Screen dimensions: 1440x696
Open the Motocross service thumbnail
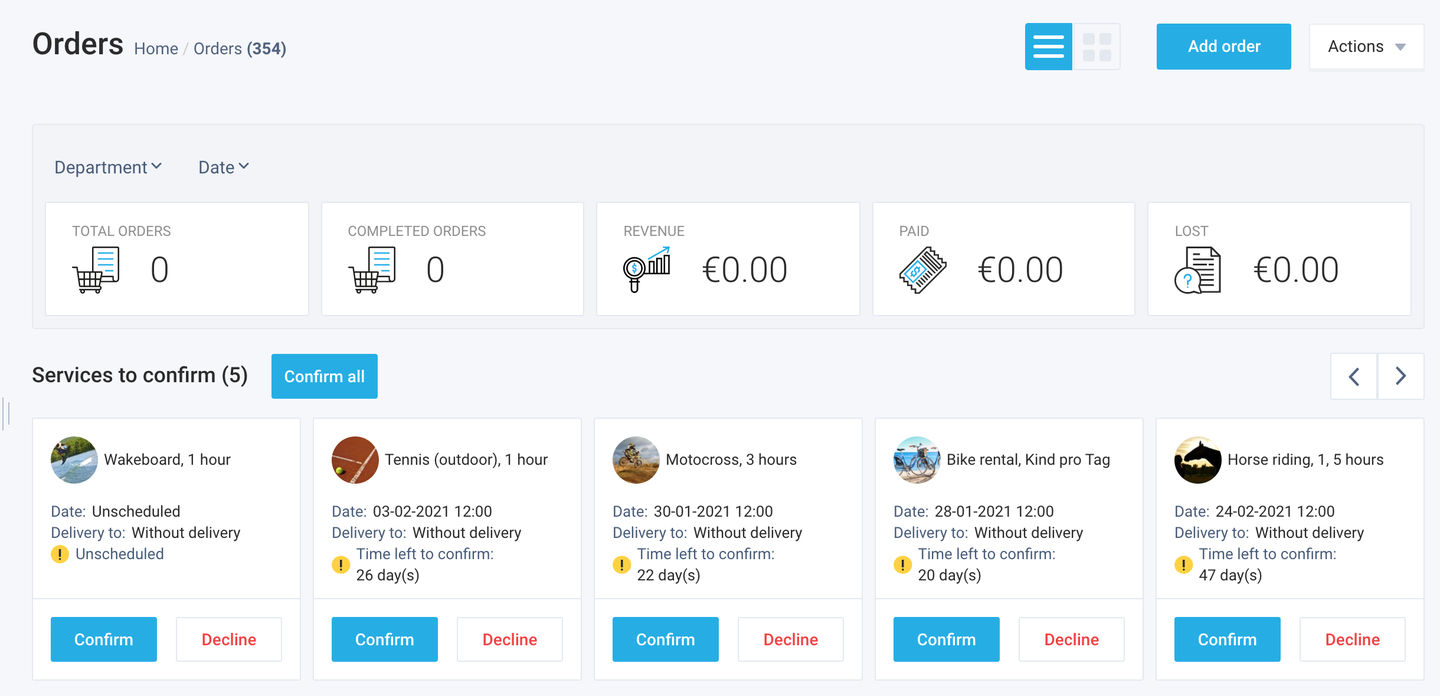point(636,460)
